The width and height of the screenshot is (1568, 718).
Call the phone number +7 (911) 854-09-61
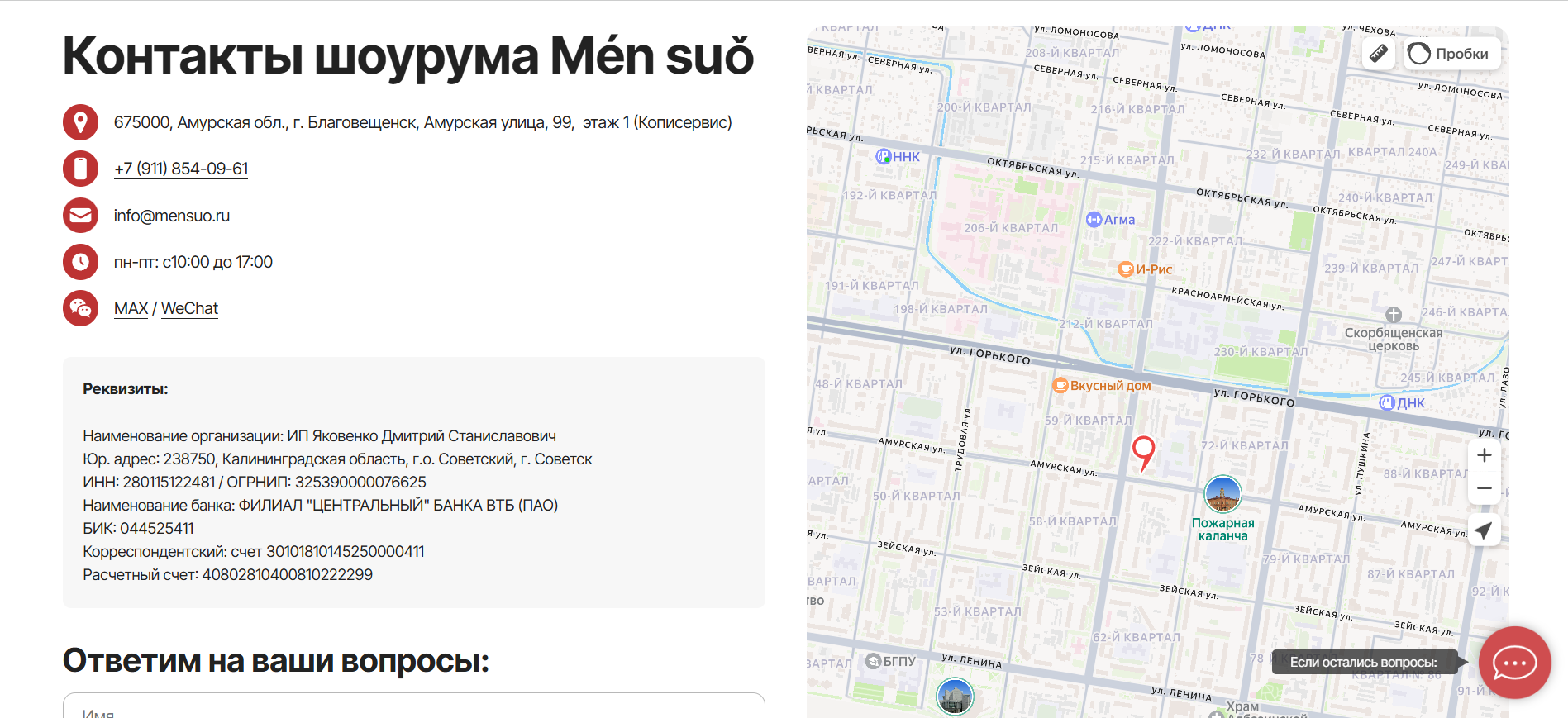pos(181,169)
